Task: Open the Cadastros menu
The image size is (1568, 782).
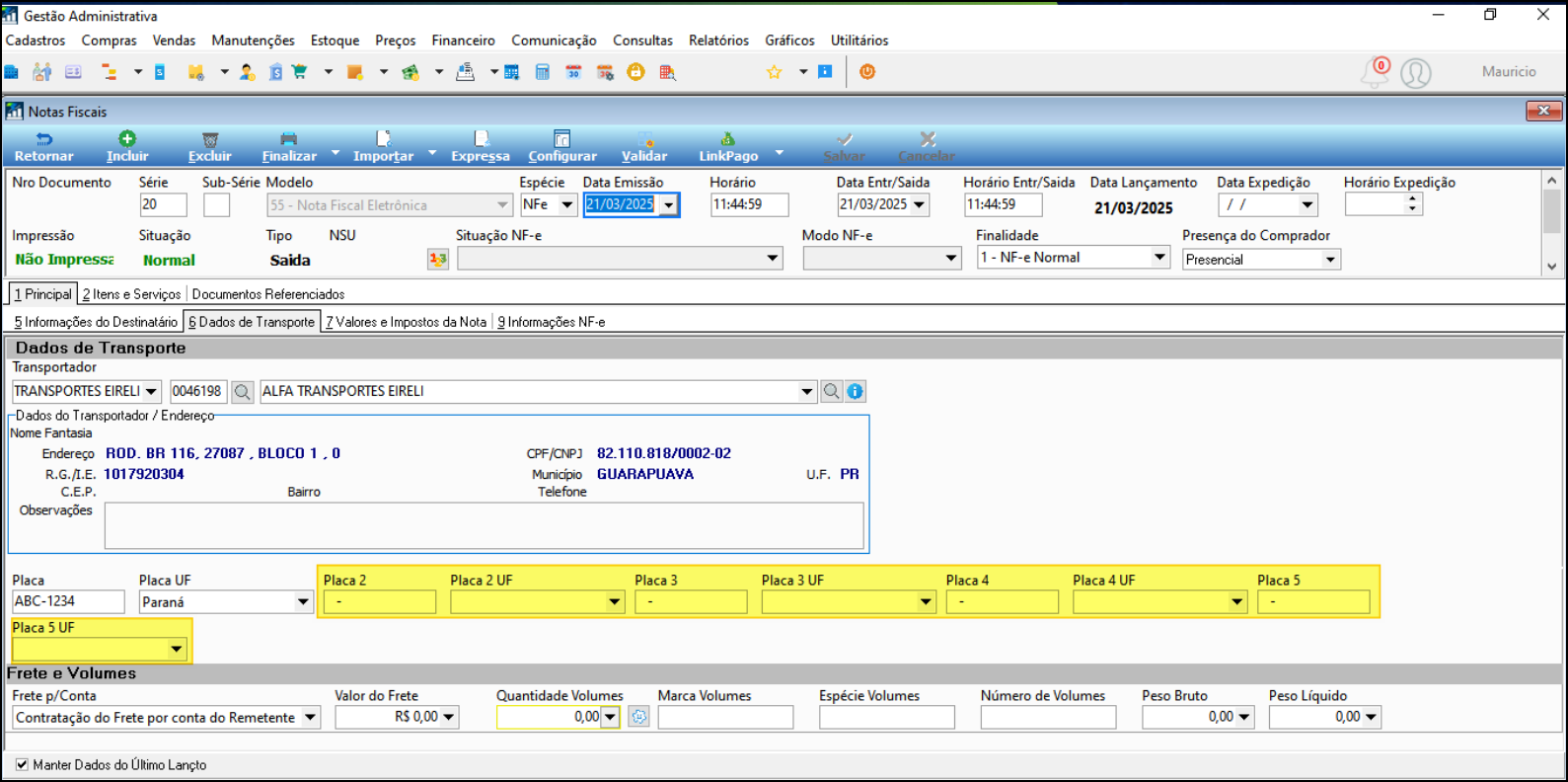Action: click(36, 40)
